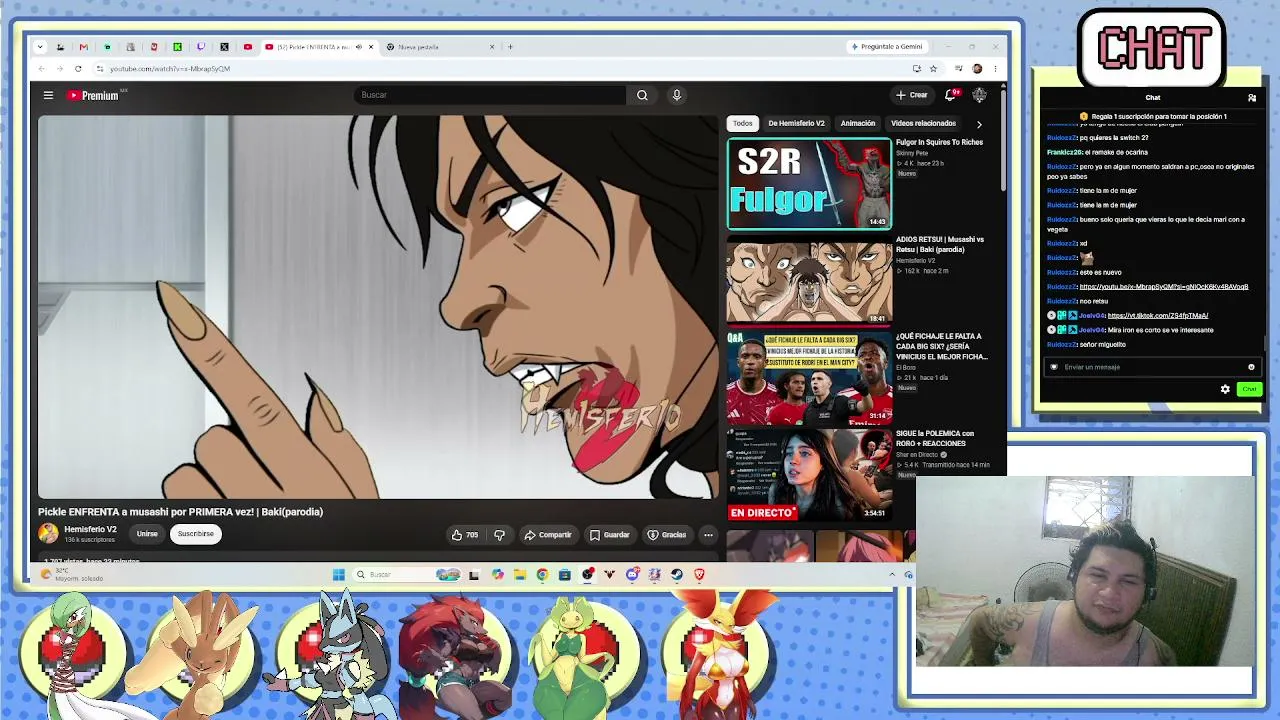Open more actions menu below video
This screenshot has width=1280, height=720.
(708, 535)
